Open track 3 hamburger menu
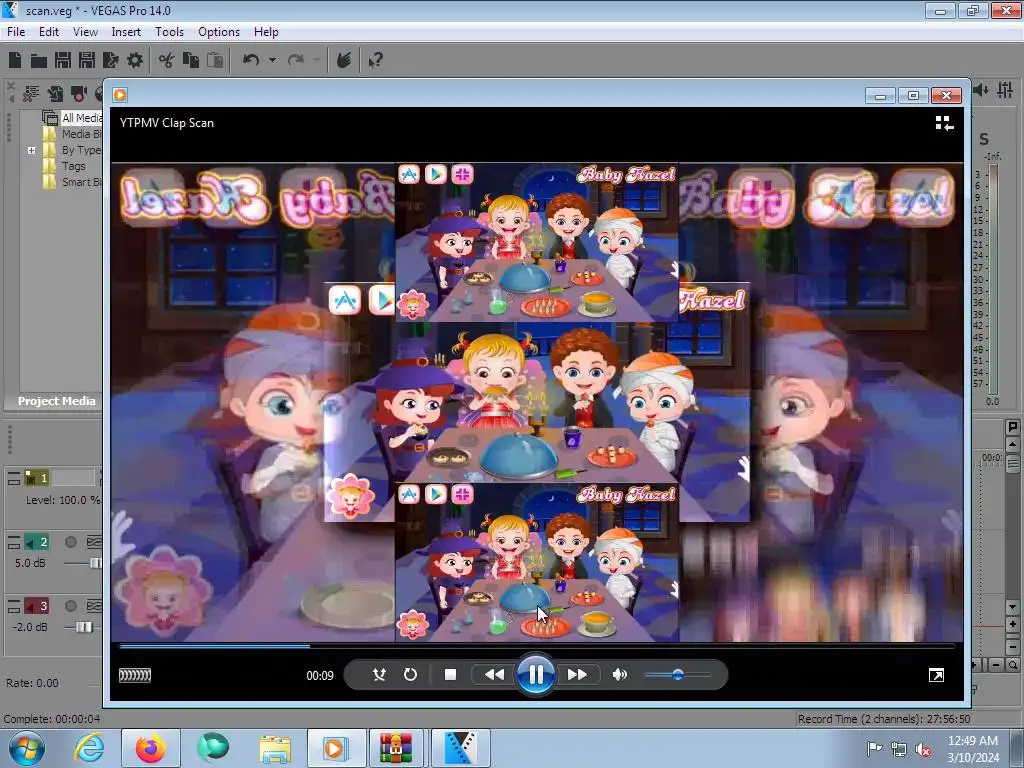 pos(14,606)
